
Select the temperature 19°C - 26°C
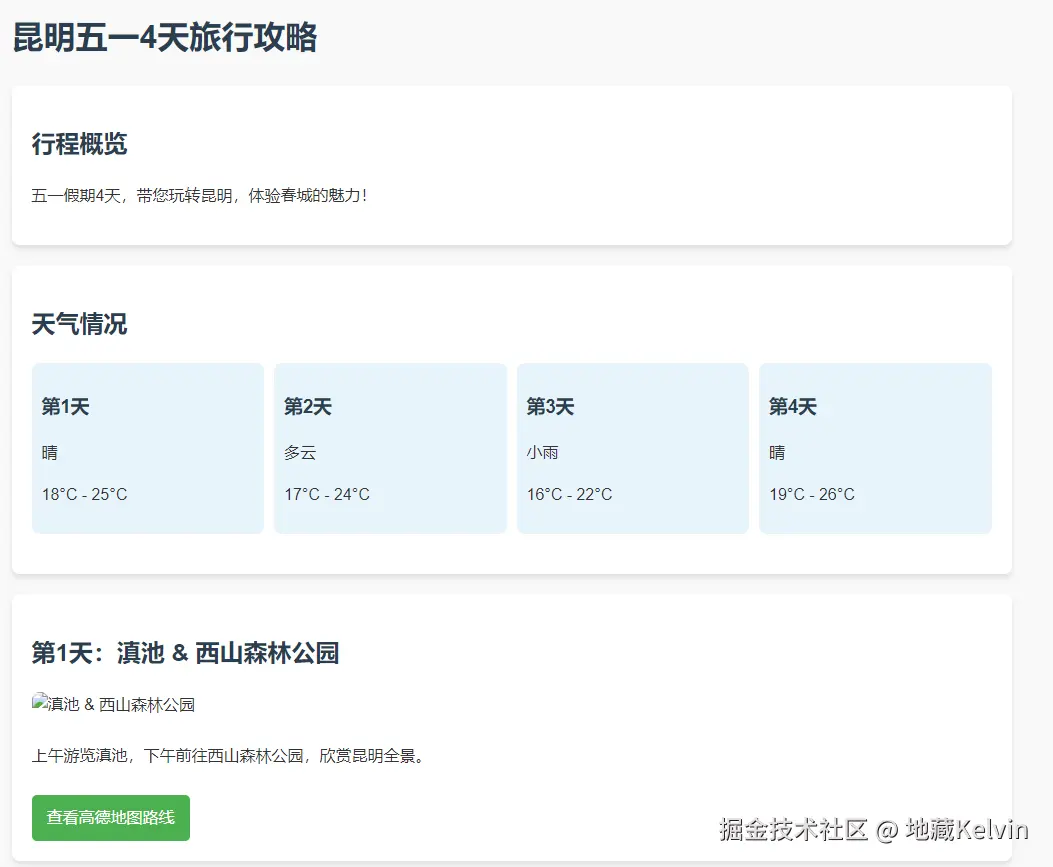click(812, 494)
